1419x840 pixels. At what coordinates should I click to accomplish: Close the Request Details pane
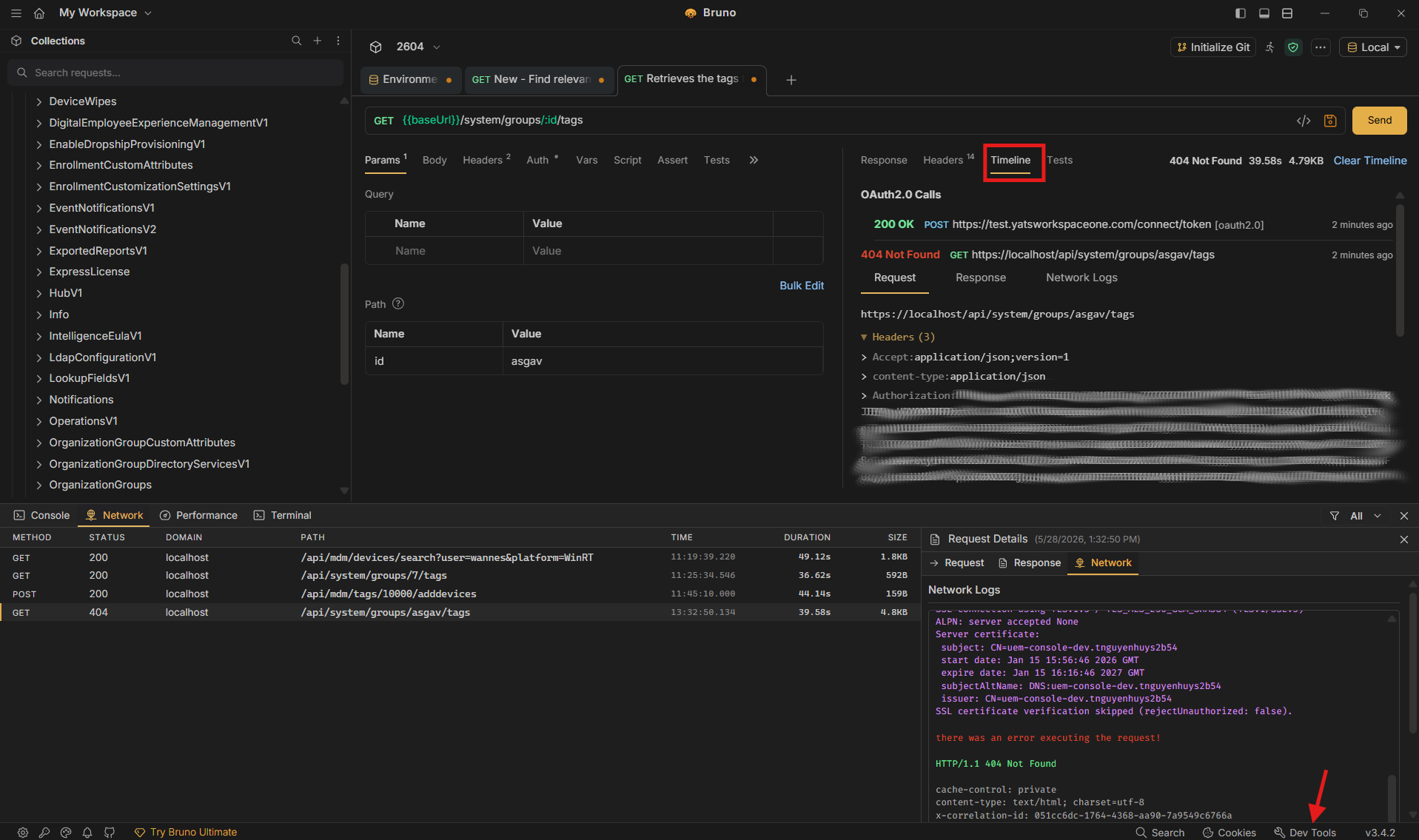click(x=1404, y=540)
